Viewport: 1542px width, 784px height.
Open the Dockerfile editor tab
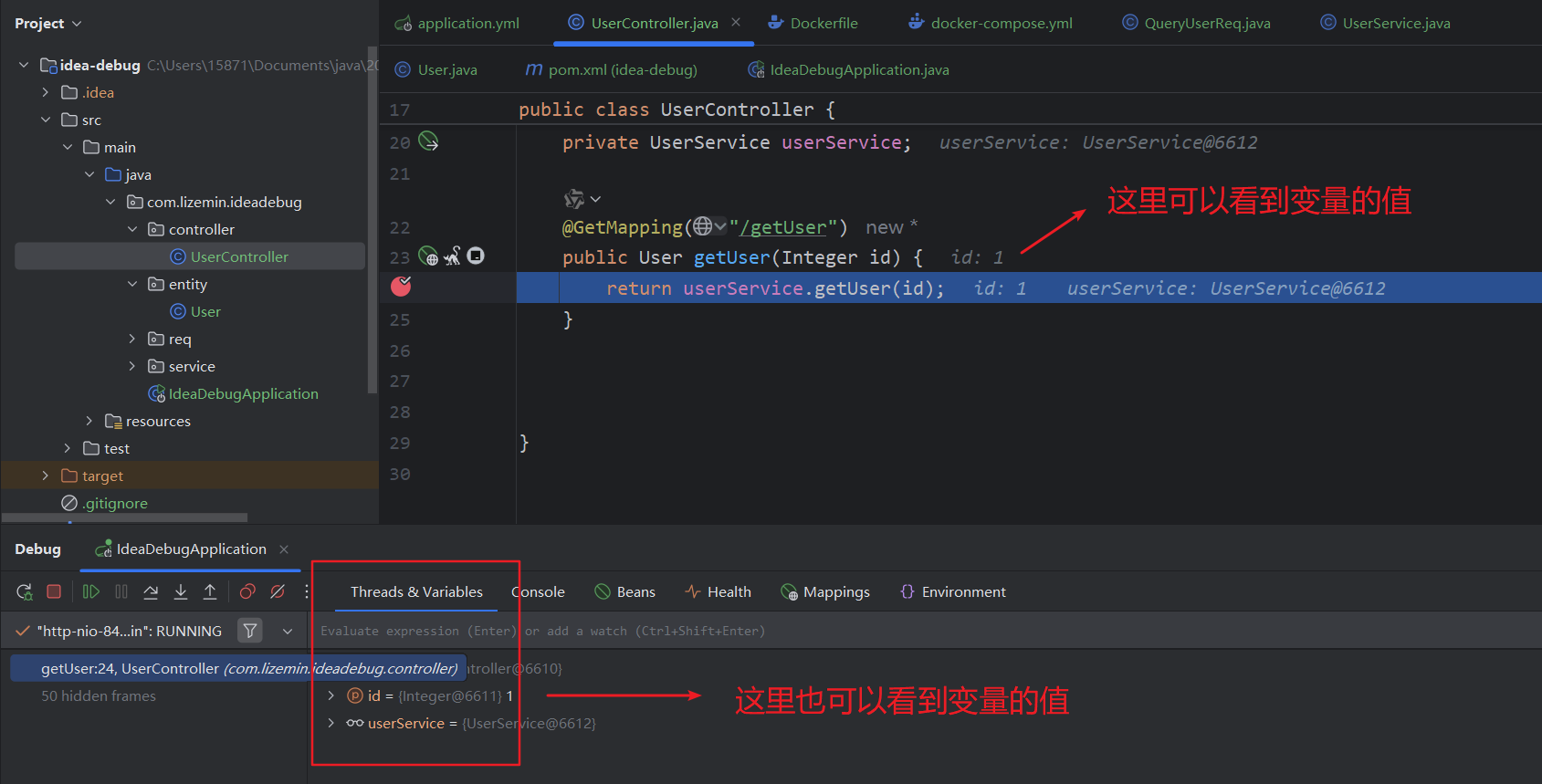click(823, 24)
